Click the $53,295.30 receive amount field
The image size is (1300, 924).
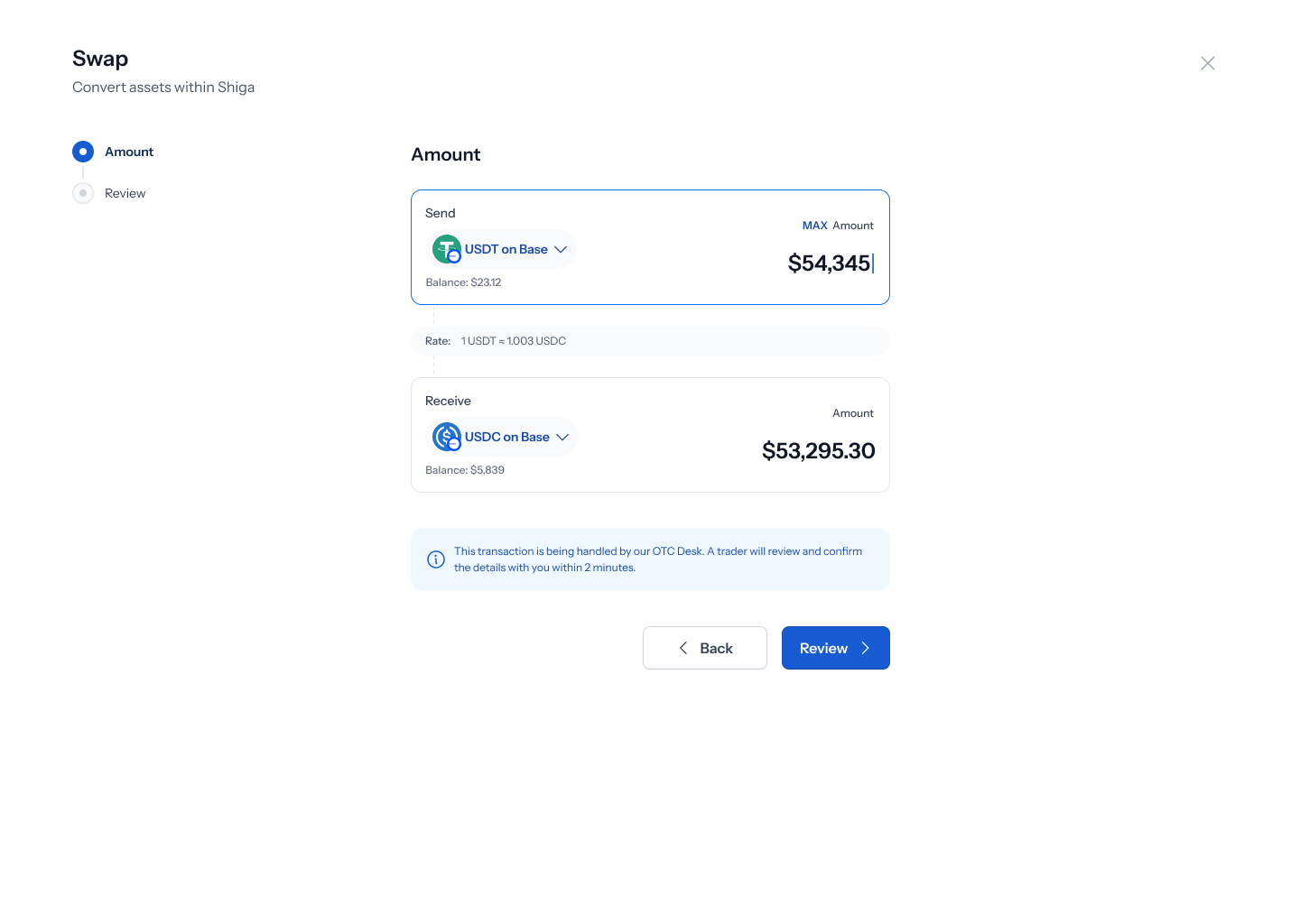pyautogui.click(x=819, y=451)
